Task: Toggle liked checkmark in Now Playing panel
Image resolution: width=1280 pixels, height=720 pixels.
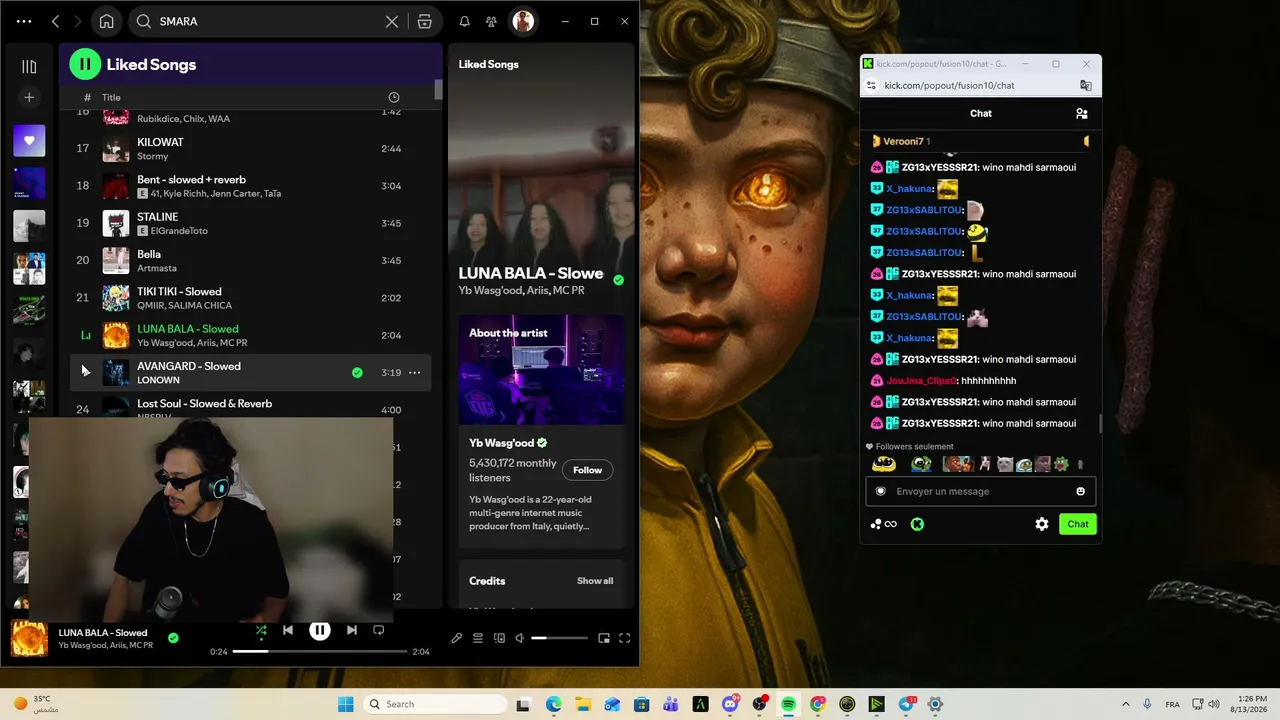Action: [x=618, y=280]
